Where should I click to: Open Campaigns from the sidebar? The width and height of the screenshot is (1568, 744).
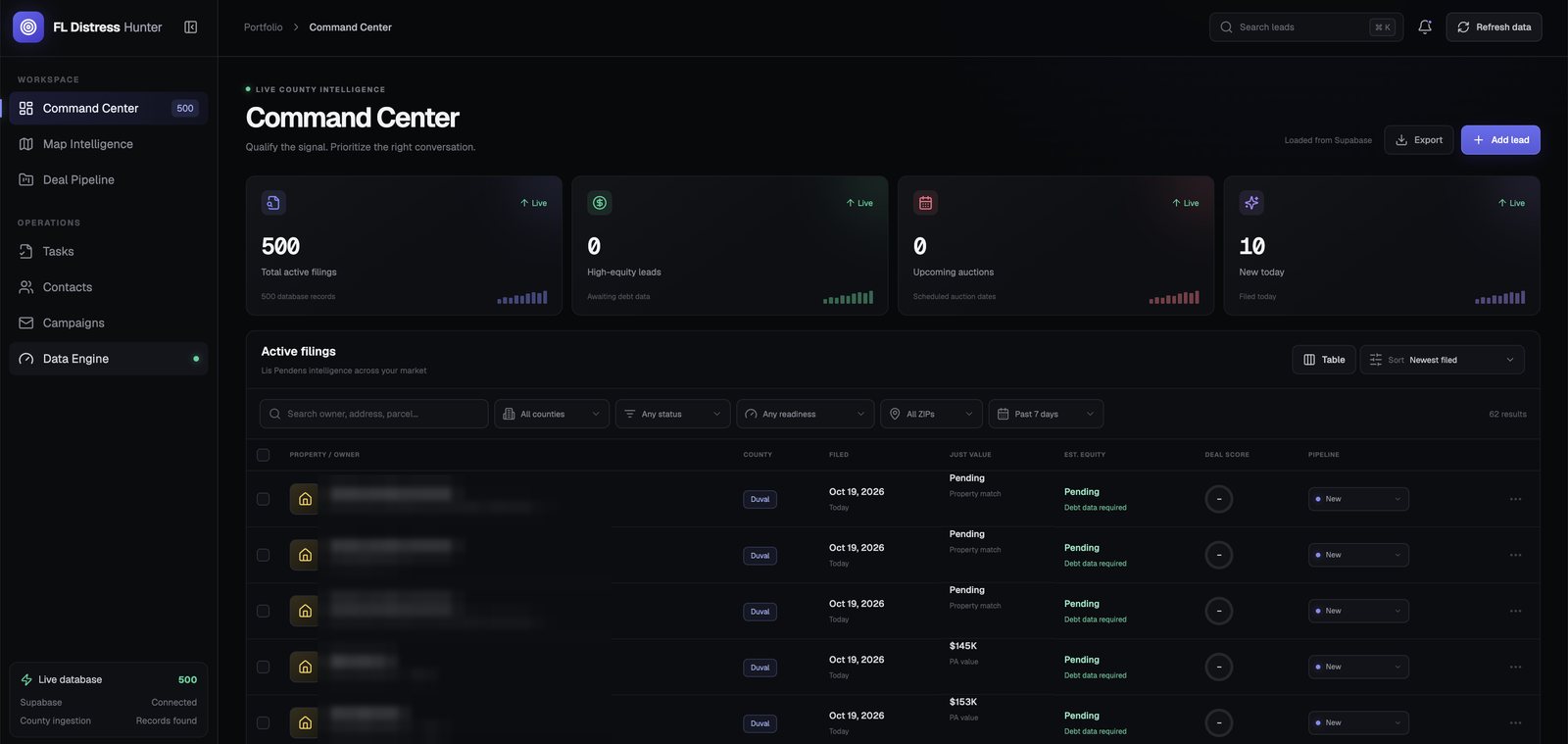click(x=109, y=322)
